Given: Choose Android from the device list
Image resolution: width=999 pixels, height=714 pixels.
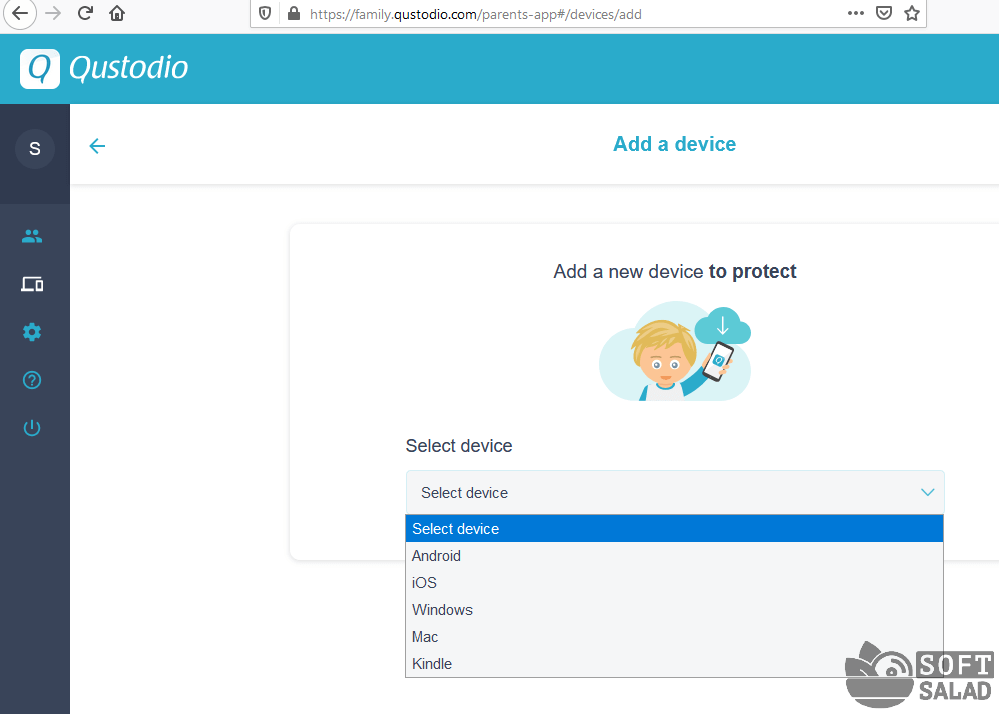Looking at the screenshot, I should pos(437,556).
